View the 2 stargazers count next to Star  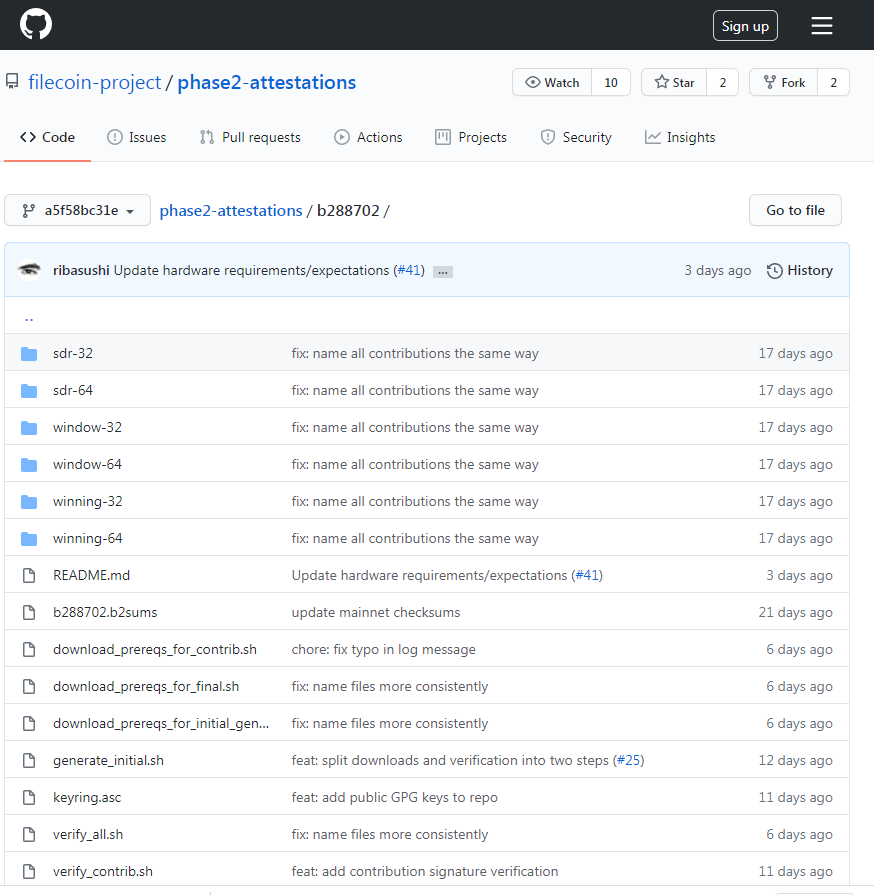click(723, 83)
